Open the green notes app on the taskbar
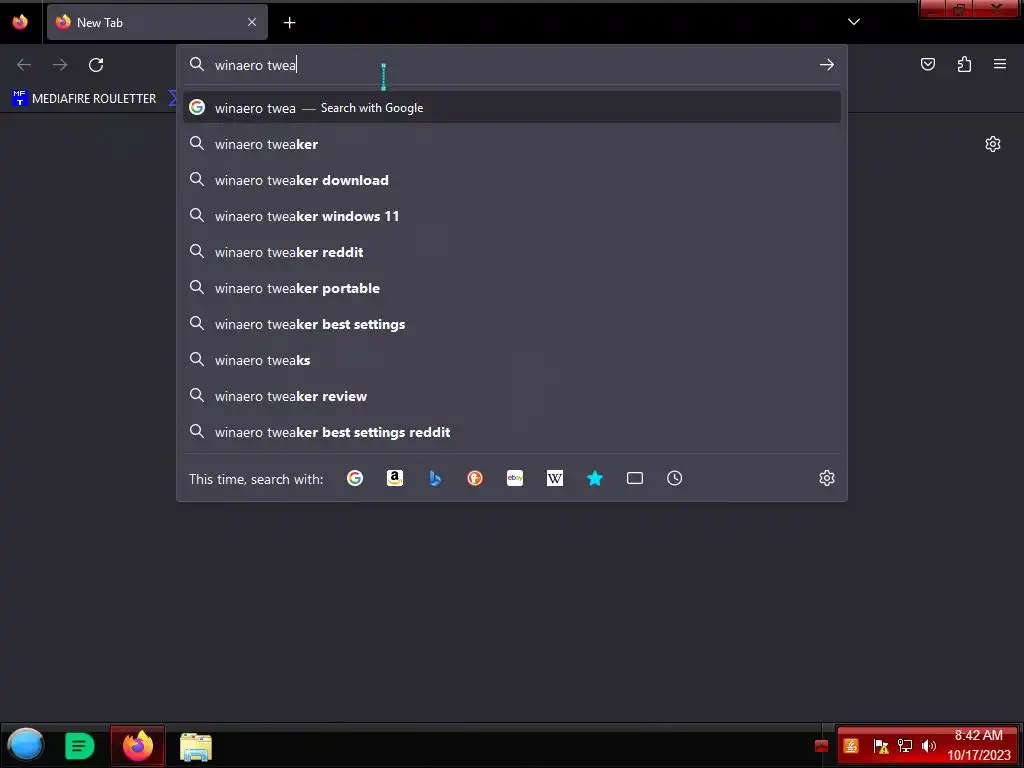The width and height of the screenshot is (1024, 768). coord(80,746)
